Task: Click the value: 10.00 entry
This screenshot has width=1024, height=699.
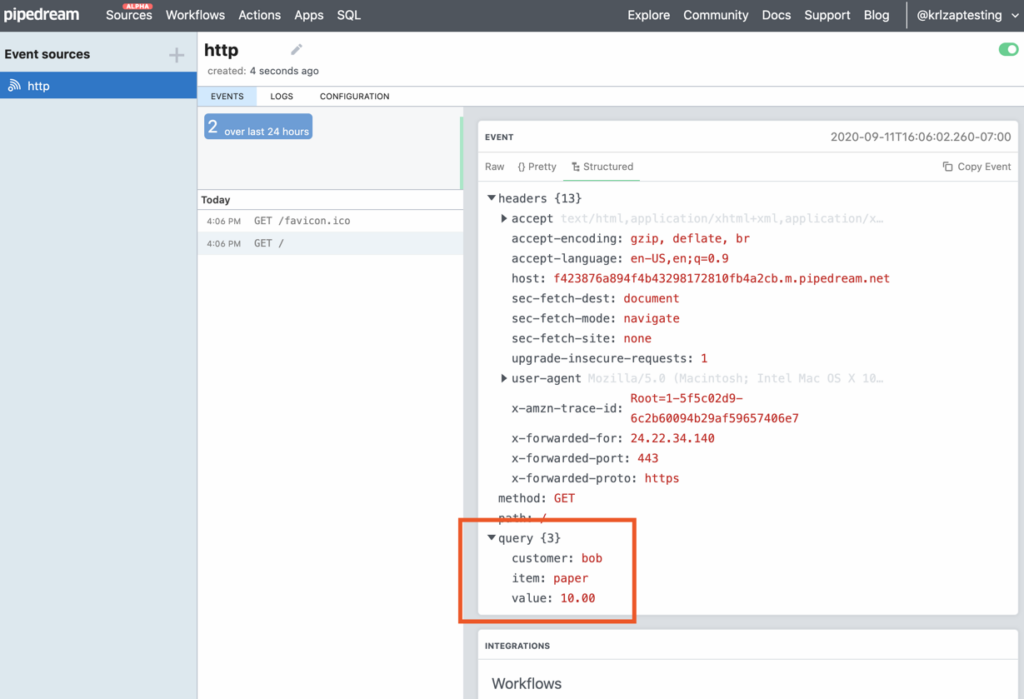Action: click(x=553, y=598)
